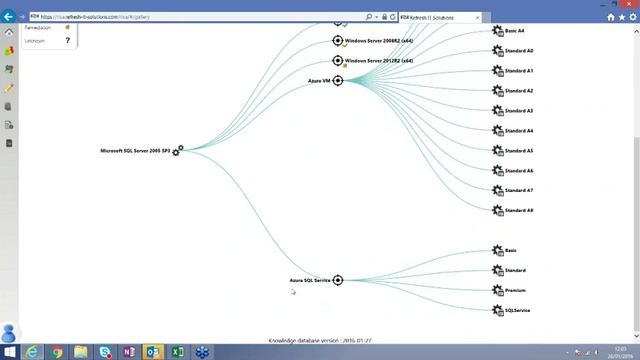640x360 pixels.
Task: Close the Refresh IT Solutions tab
Action: coord(478,18)
